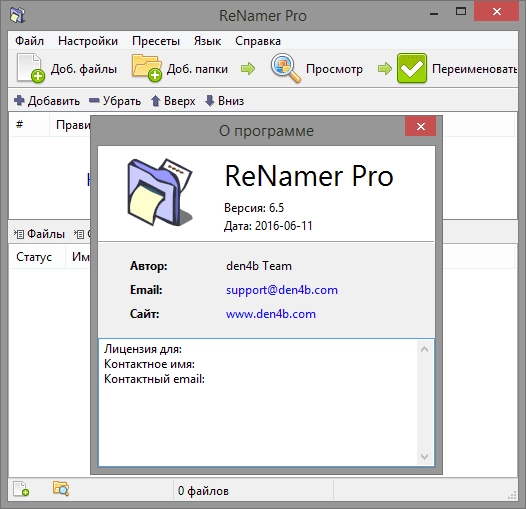This screenshot has width=526, height=509.
Task: Click the support@den4b.com email link
Action: (x=282, y=290)
